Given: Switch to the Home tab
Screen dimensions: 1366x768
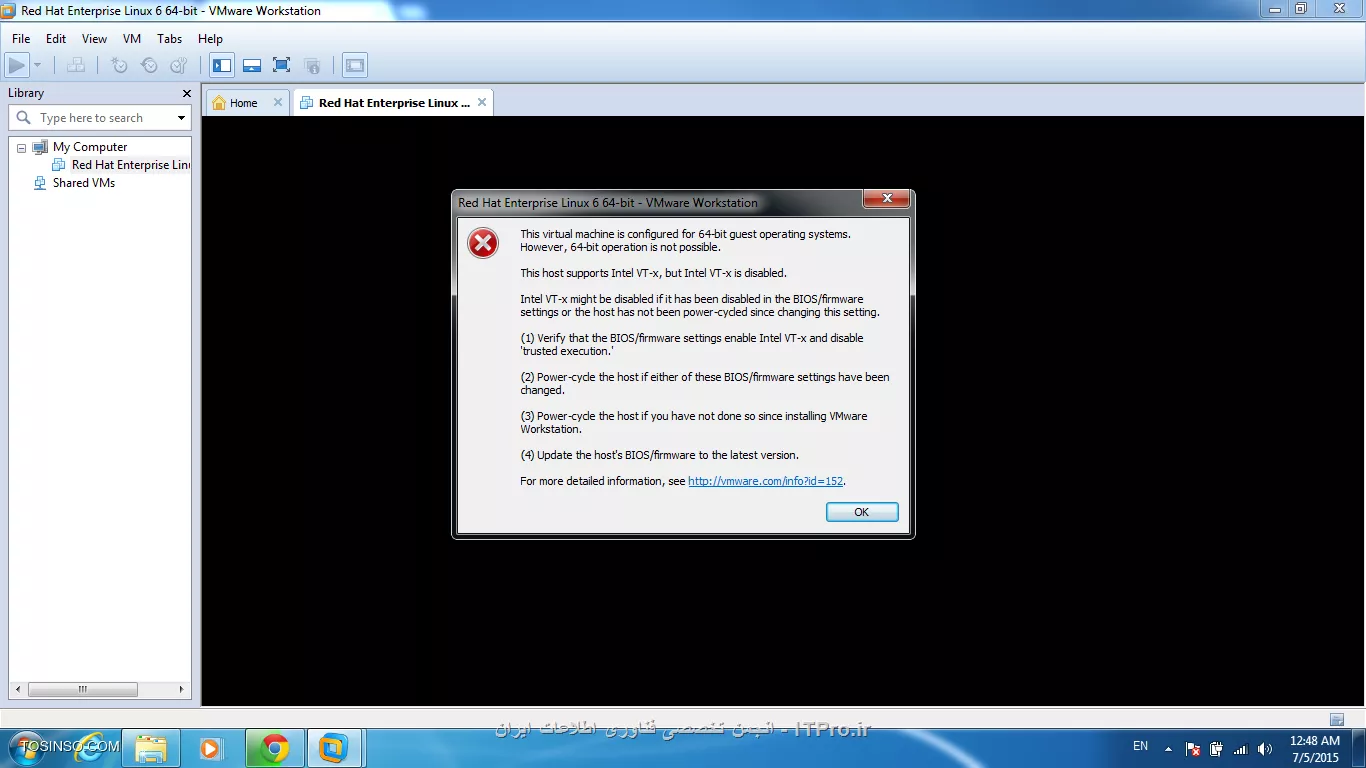Looking at the screenshot, I should click(x=248, y=103).
